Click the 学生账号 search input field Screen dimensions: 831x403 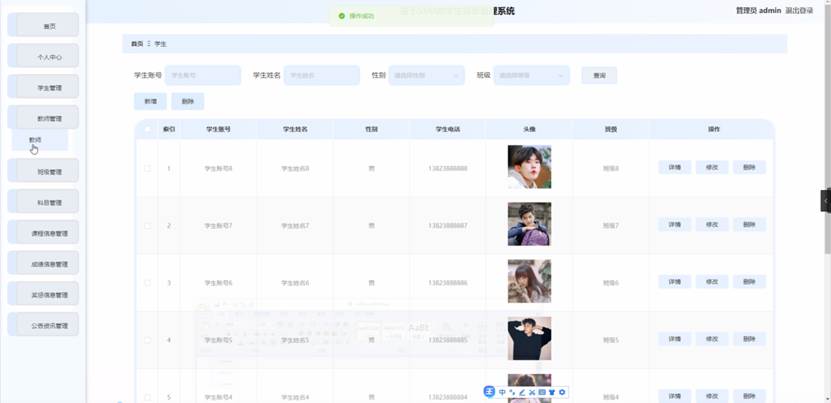coord(203,75)
